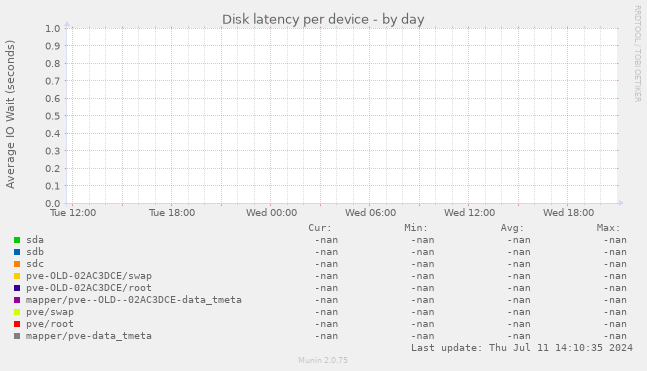The width and height of the screenshot is (647, 371).
Task: Click the lime pve/swap color swatch
Action: point(17,312)
